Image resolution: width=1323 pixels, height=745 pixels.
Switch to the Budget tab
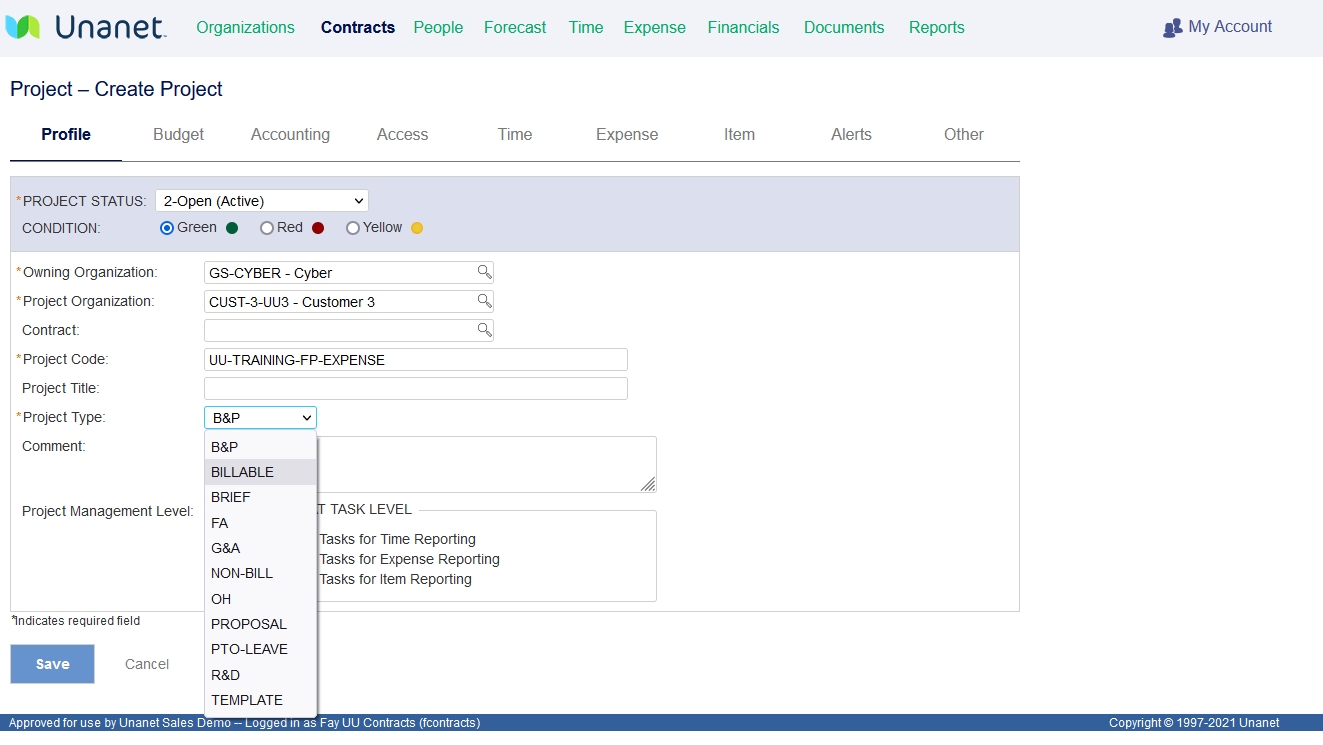178,134
